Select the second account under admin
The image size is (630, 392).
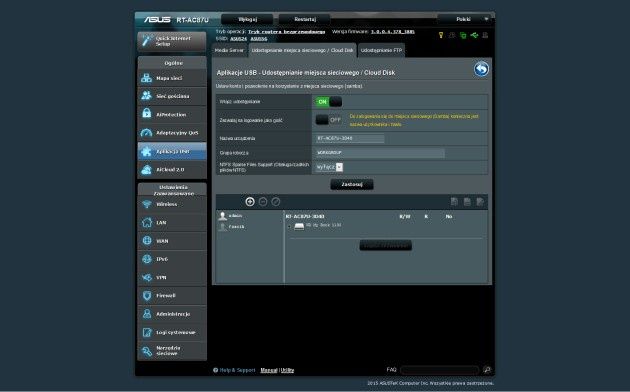tap(231, 227)
